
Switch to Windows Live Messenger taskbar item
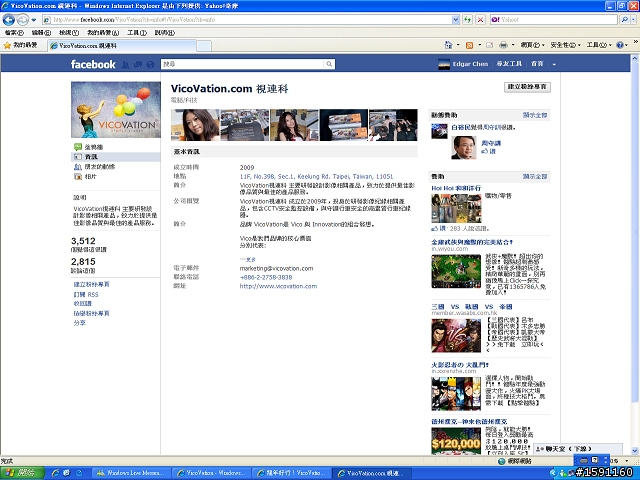[130, 473]
